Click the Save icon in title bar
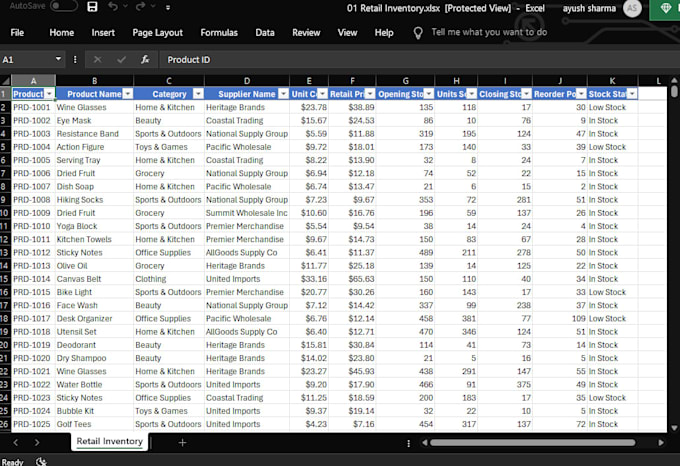 (92, 7)
